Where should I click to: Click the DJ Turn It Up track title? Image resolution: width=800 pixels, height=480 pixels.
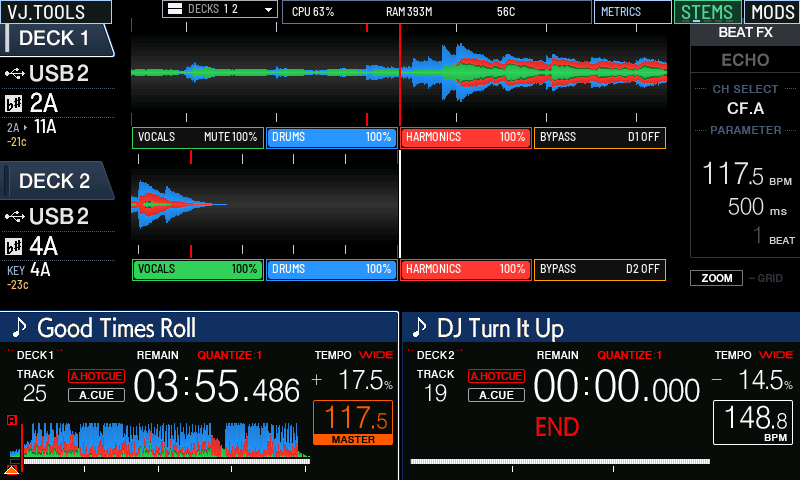click(501, 329)
